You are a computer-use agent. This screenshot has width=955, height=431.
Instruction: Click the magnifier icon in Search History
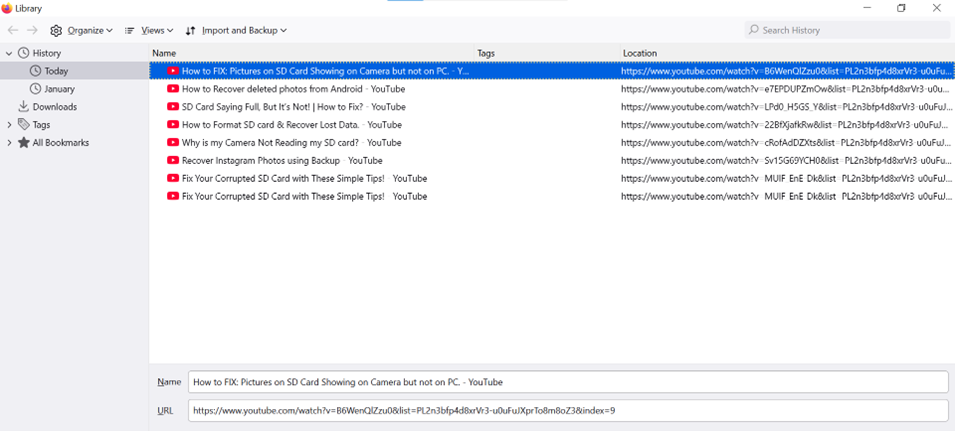[x=754, y=30]
